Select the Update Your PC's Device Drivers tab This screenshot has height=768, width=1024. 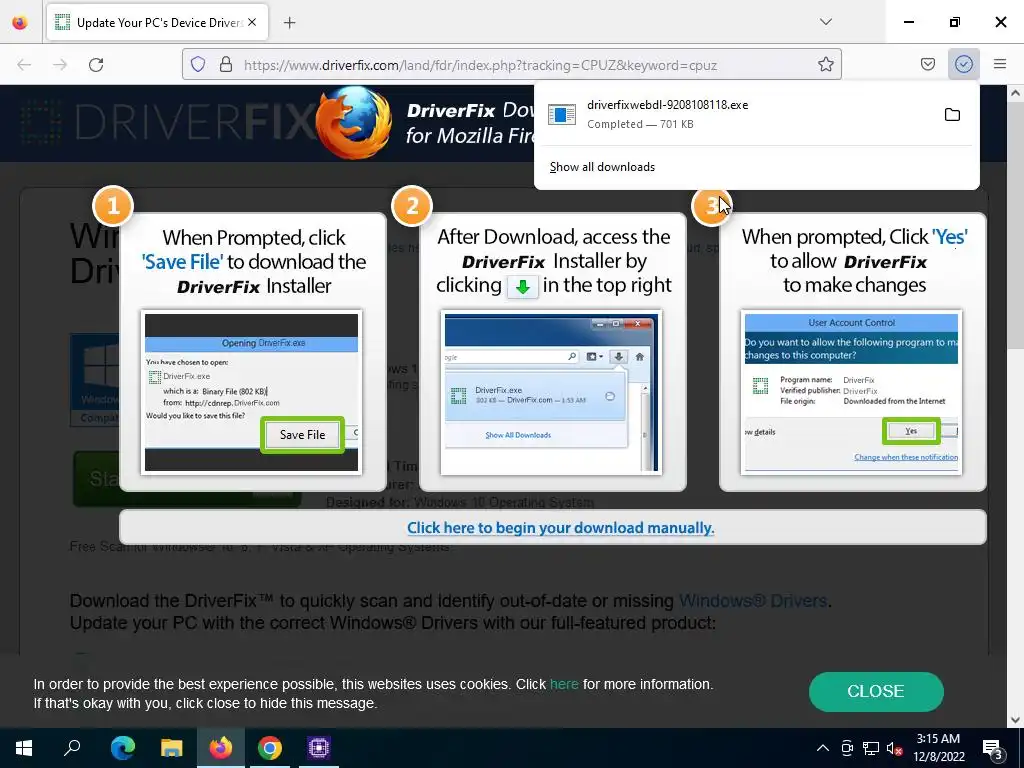click(x=157, y=22)
